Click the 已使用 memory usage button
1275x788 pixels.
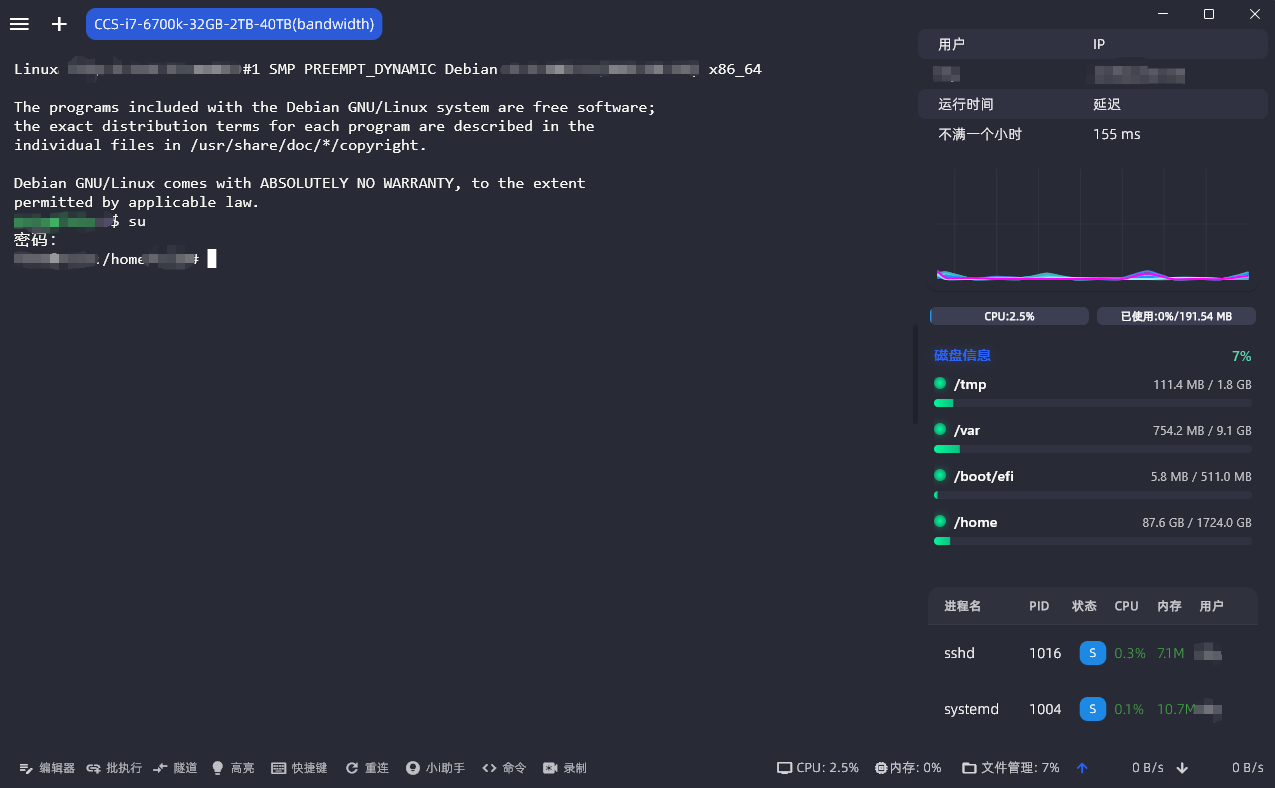(1176, 315)
